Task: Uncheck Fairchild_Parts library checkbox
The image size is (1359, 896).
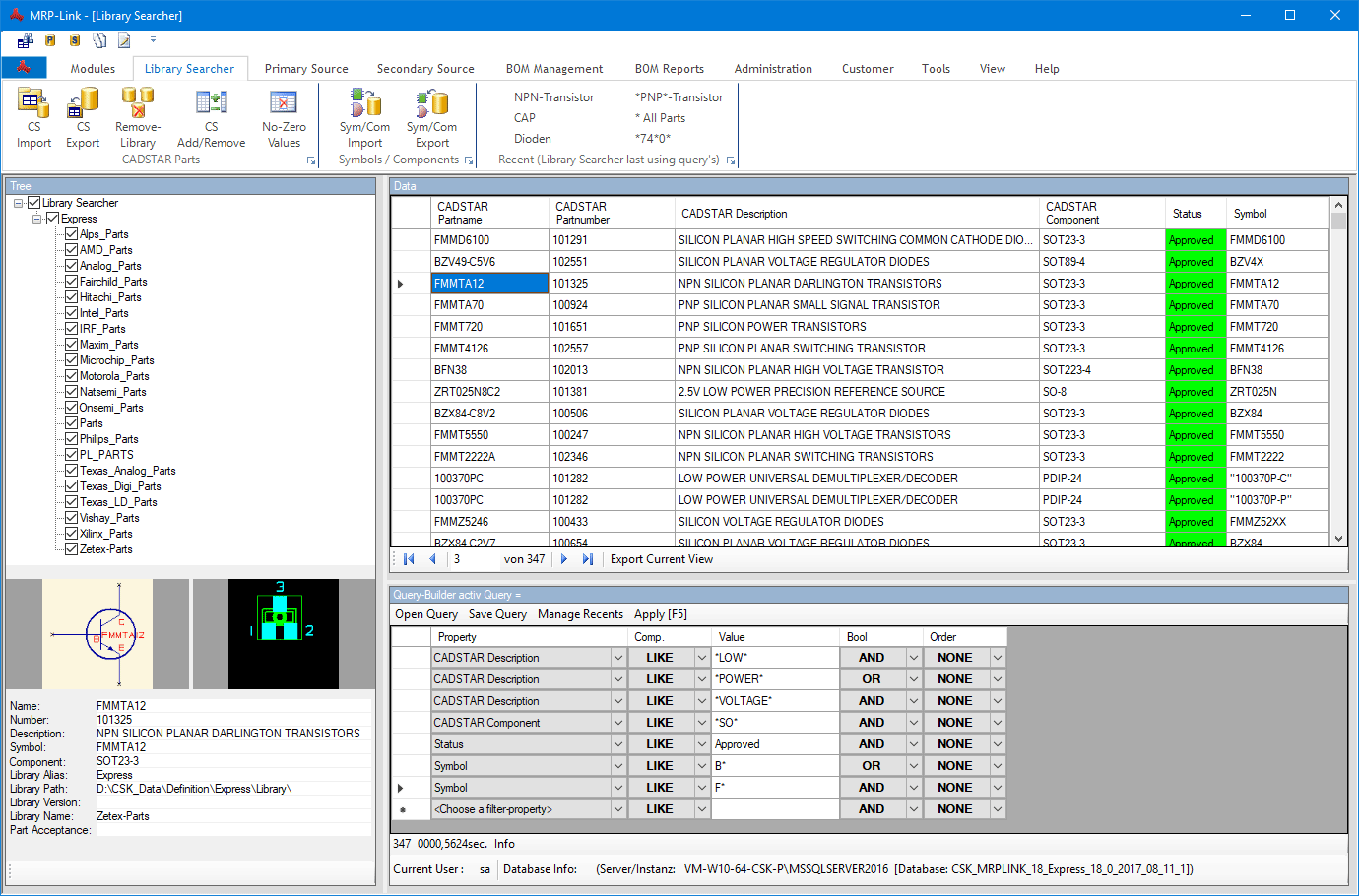Action: click(72, 282)
